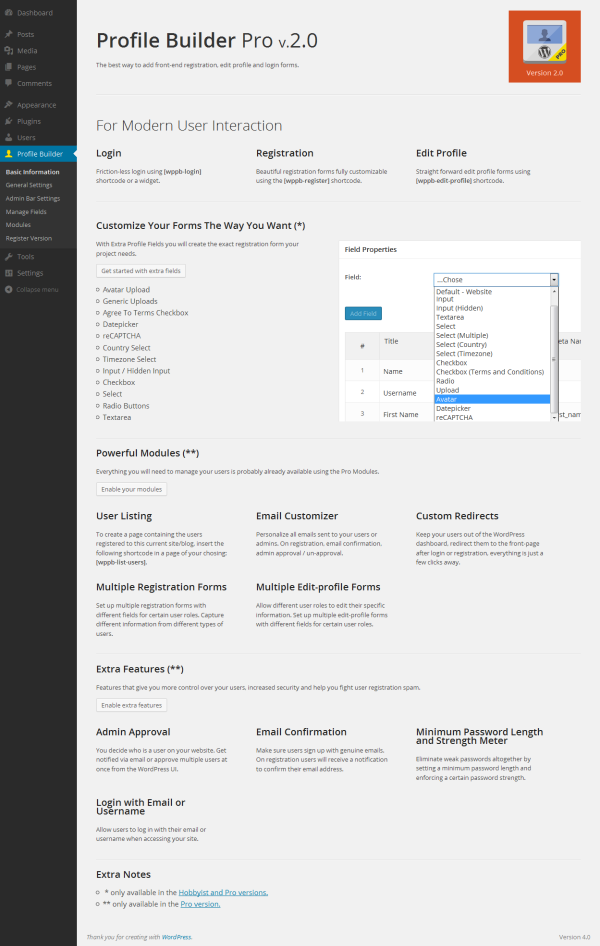The height and width of the screenshot is (946, 600).
Task: Select Checkbox (Terms and Conditions) option
Action: (x=490, y=372)
